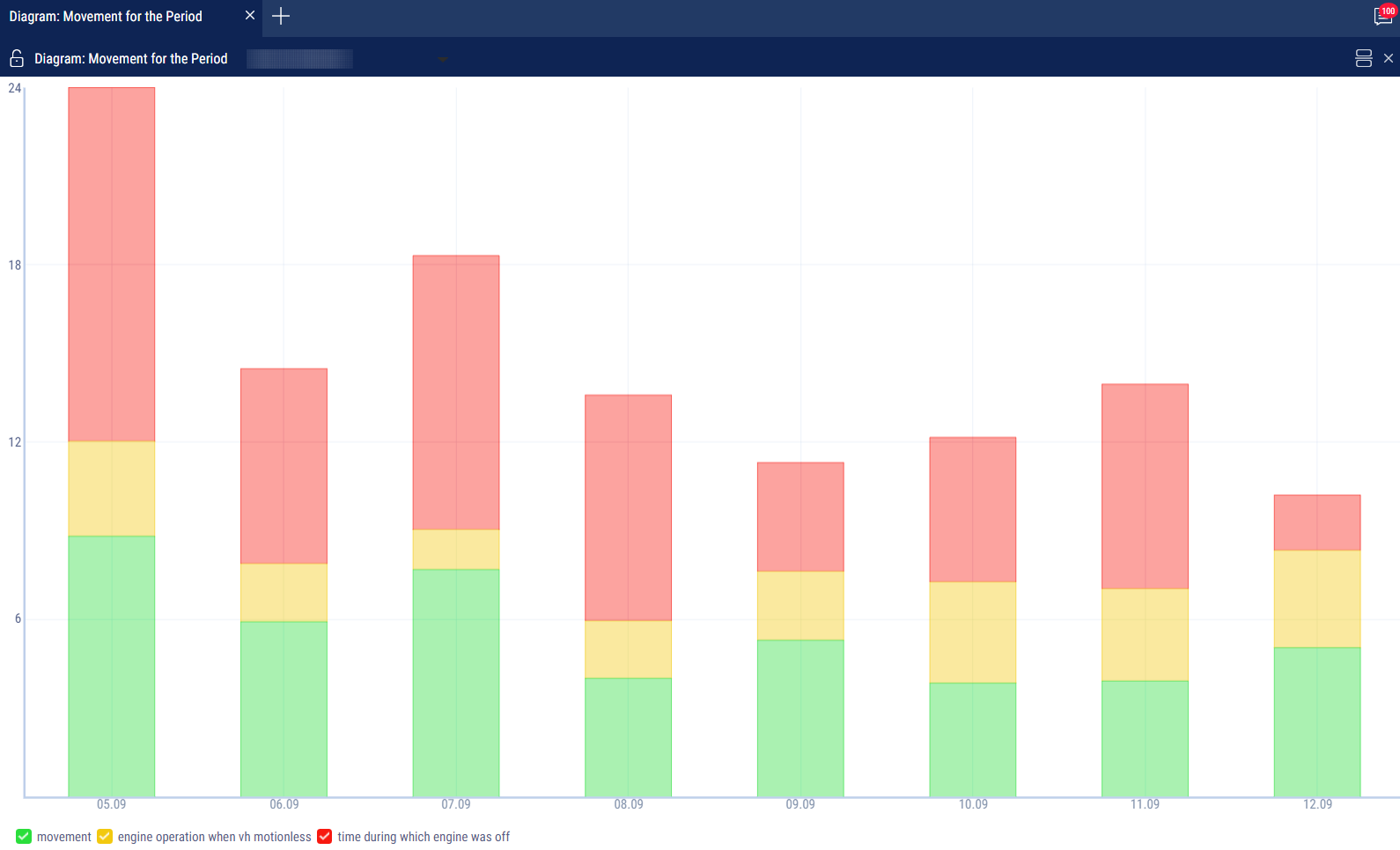Screen dimensions: 1400x850
Task: Click the 12.09 date label on x-axis
Action: pyautogui.click(x=1317, y=804)
